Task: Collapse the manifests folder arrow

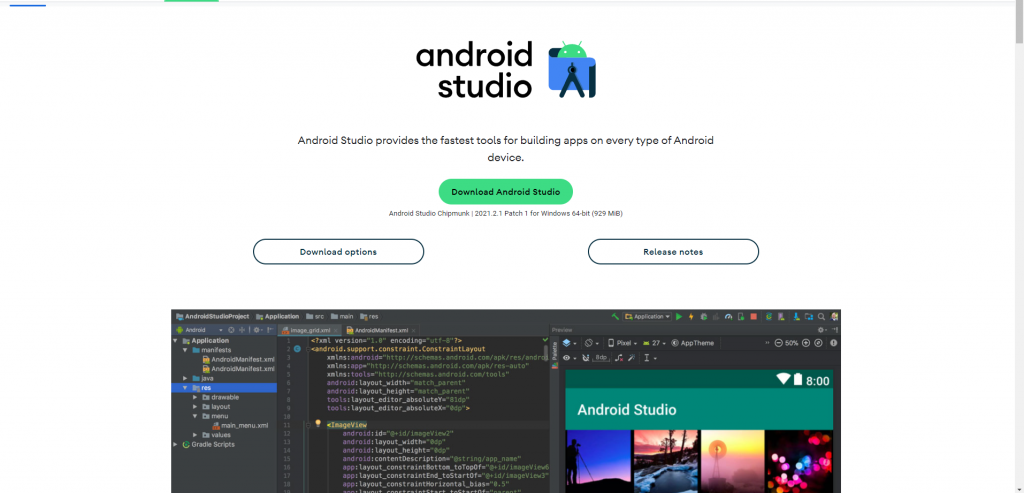Action: [x=185, y=350]
